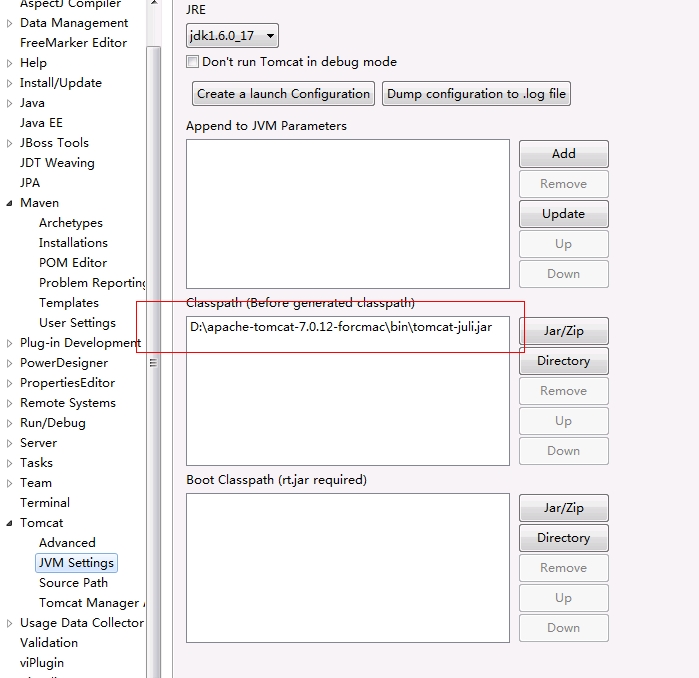Click Dump configuration to .log file
The image size is (699, 678).
pyautogui.click(x=476, y=94)
